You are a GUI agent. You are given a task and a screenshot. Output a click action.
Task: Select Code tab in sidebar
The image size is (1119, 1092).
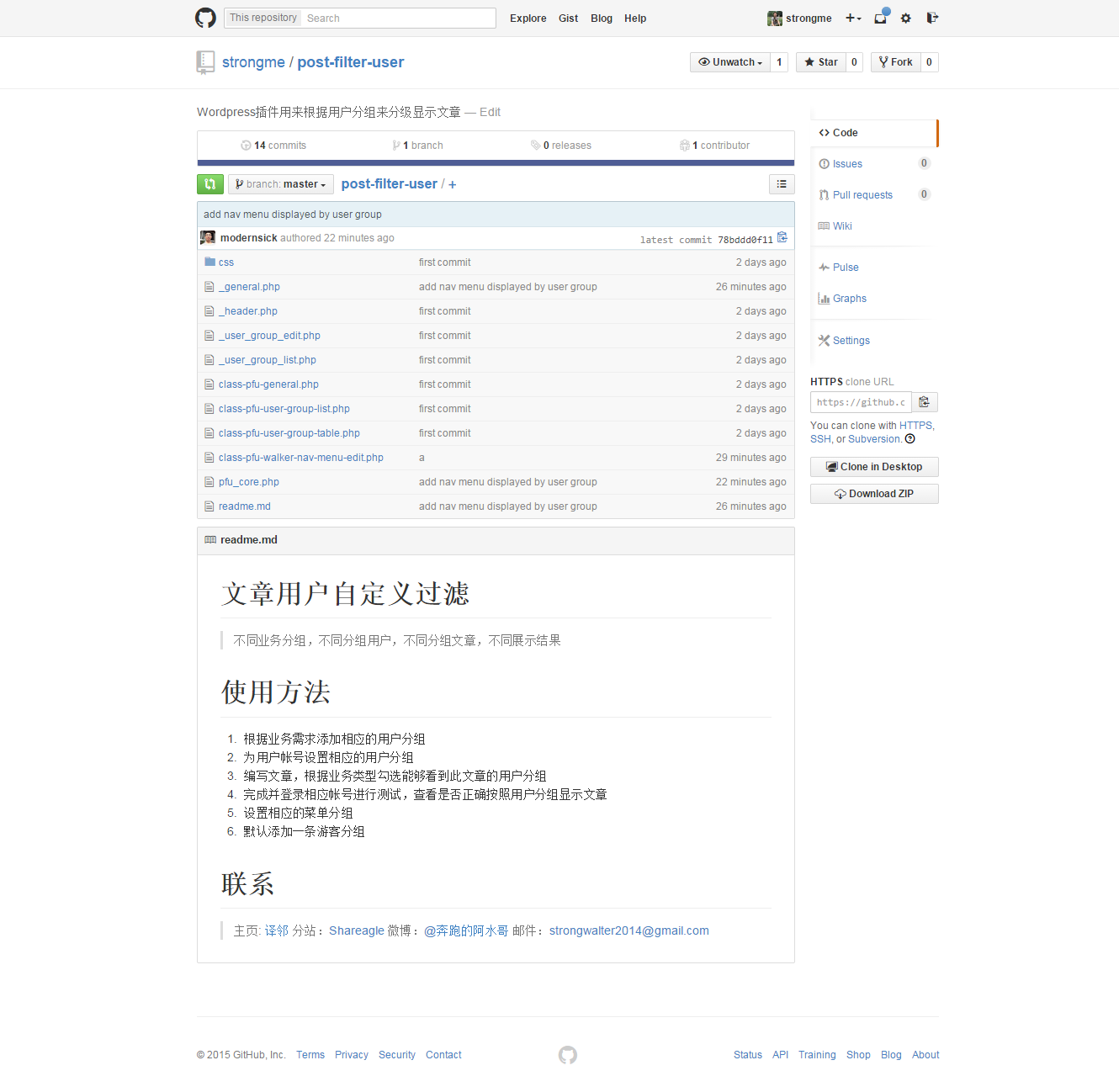coord(874,133)
